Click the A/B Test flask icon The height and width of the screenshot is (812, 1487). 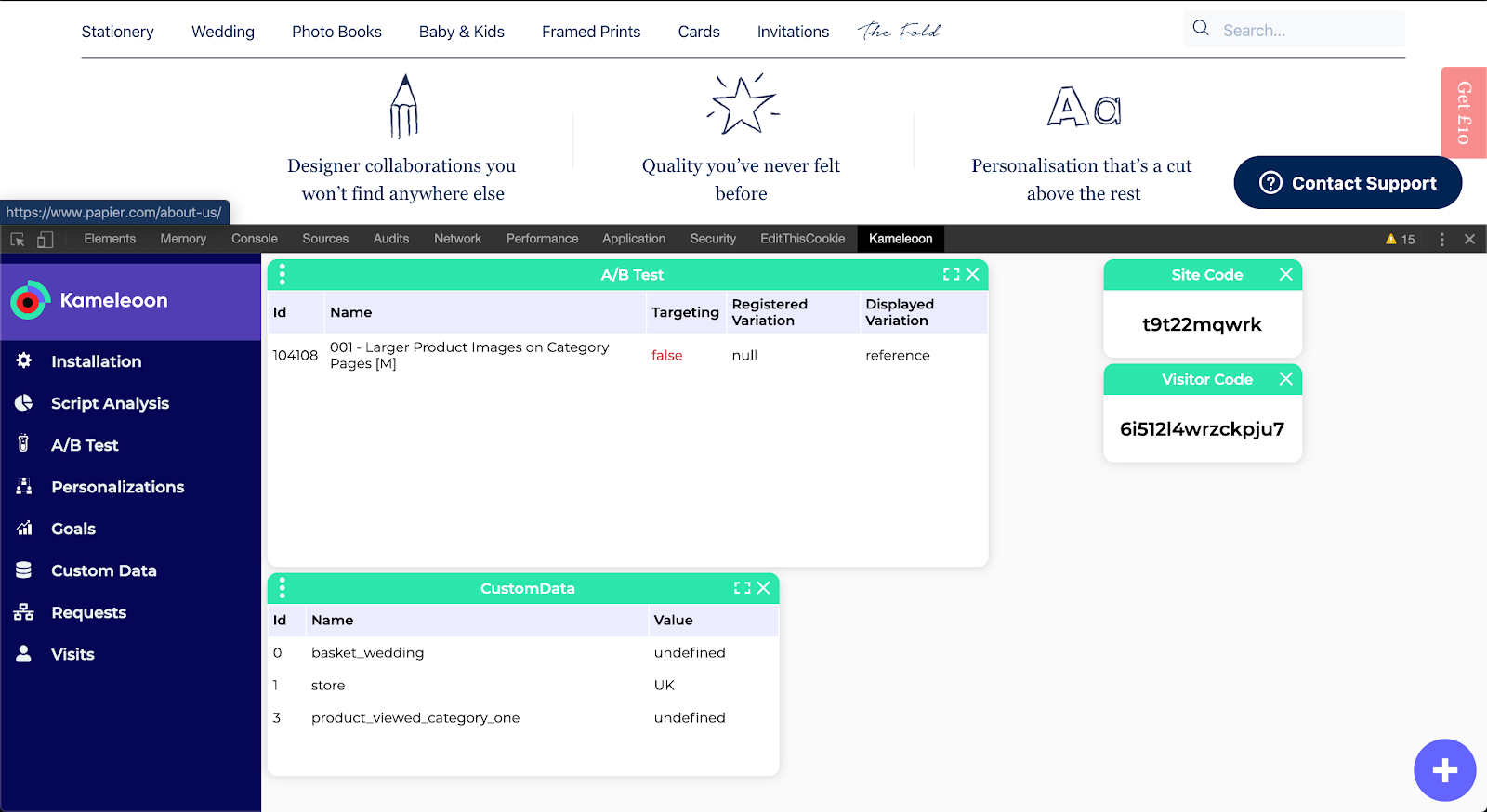[24, 443]
